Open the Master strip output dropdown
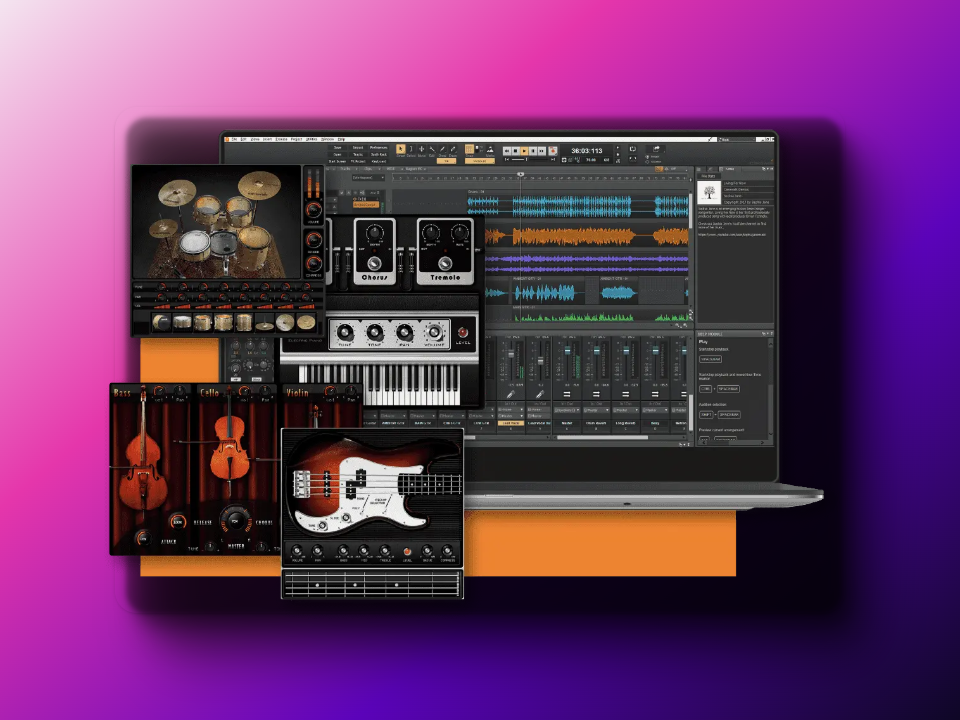This screenshot has height=720, width=960. pyautogui.click(x=566, y=410)
